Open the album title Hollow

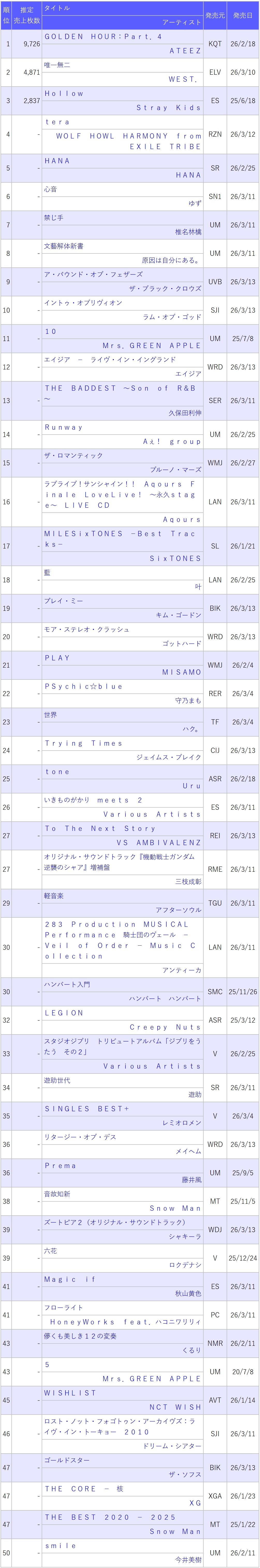[x=64, y=94]
